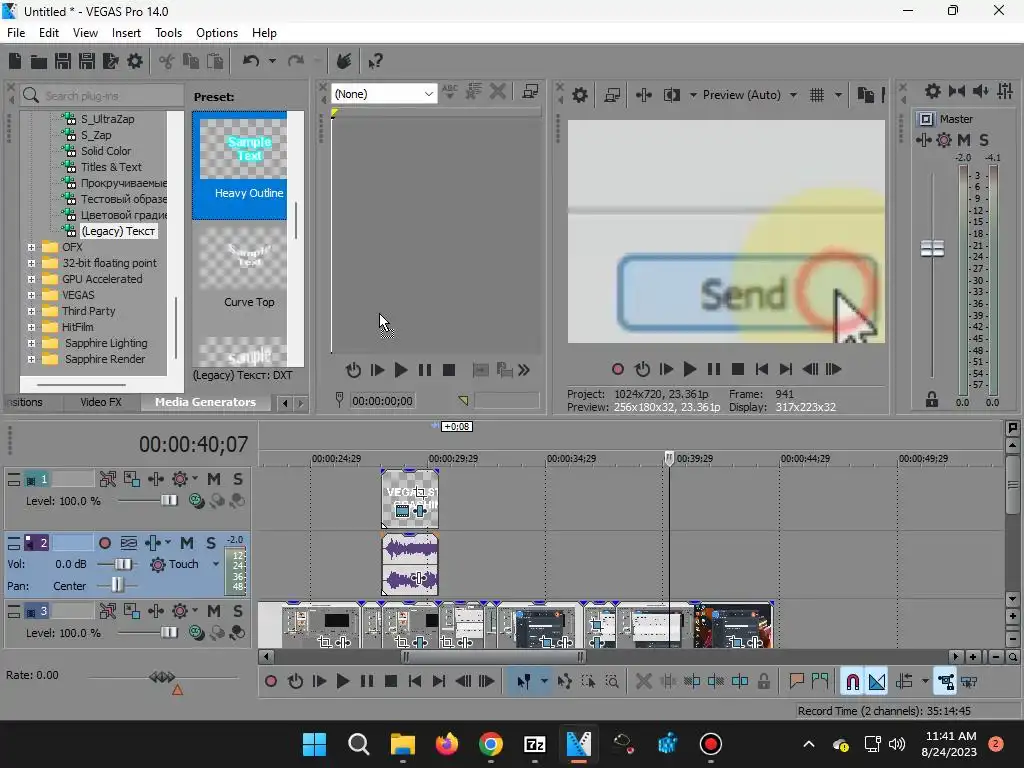Toggle Enable Snapping magnet button
Viewport: 1024px width, 768px height.
852,682
